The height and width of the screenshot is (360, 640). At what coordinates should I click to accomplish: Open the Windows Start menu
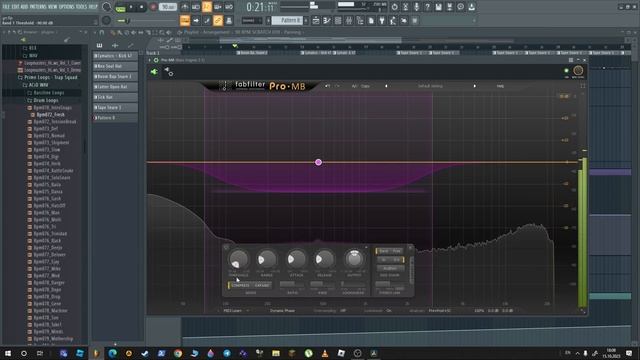tap(8, 353)
